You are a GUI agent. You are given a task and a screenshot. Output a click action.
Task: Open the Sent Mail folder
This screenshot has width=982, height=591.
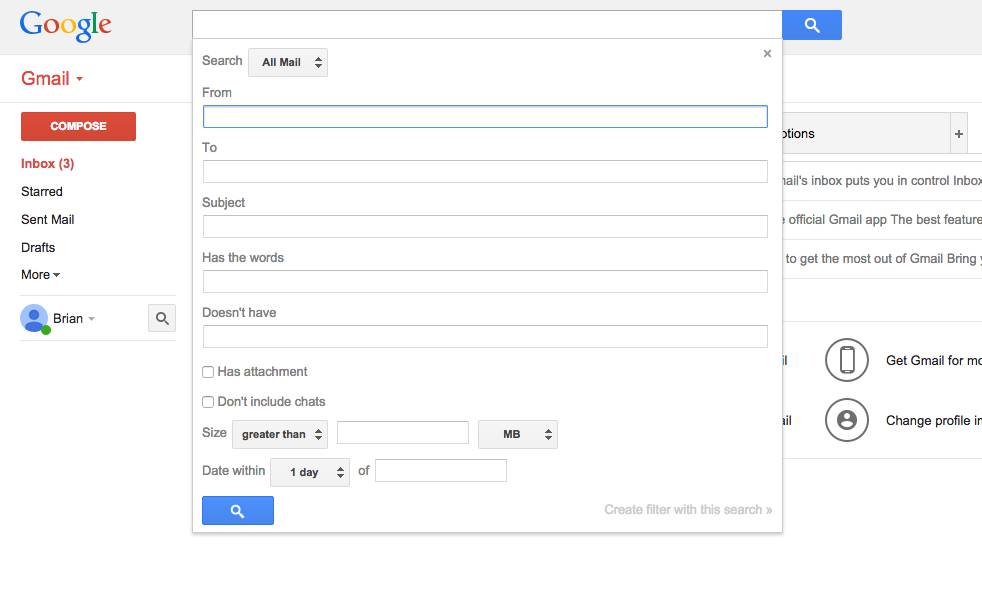pyautogui.click(x=48, y=220)
